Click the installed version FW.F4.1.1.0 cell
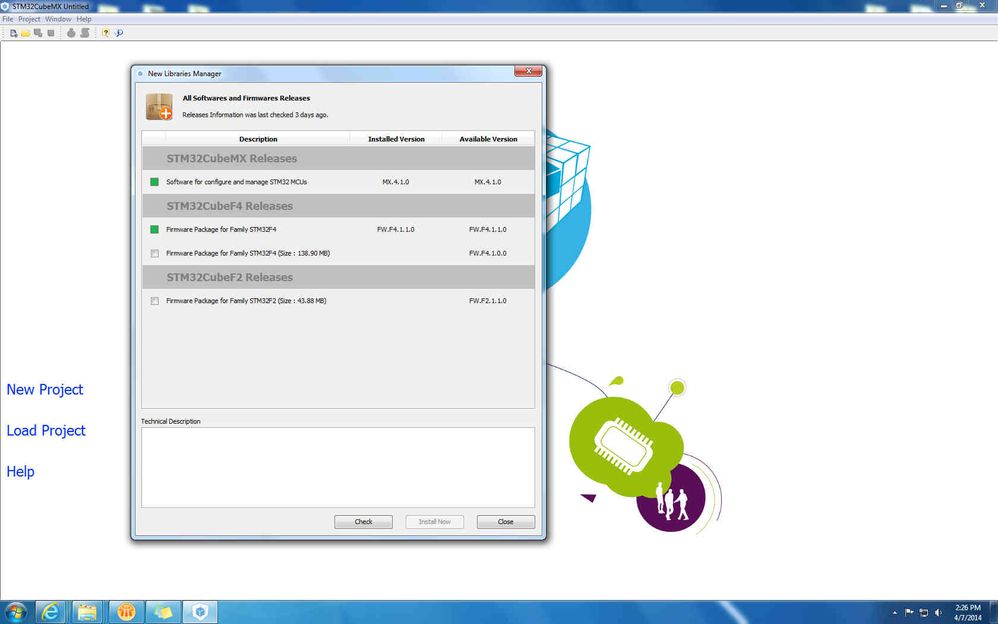Viewport: 998px width, 624px height. click(x=396, y=229)
